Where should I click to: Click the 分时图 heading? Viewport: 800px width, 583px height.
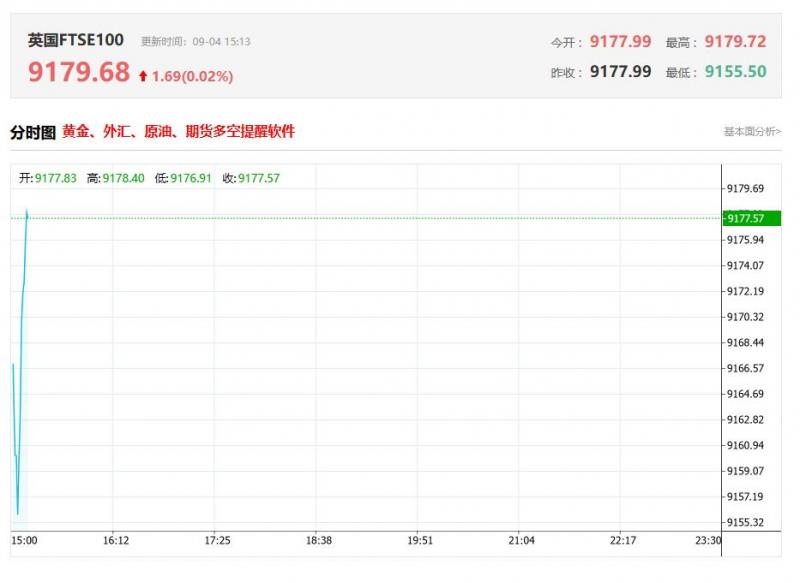coord(33,133)
